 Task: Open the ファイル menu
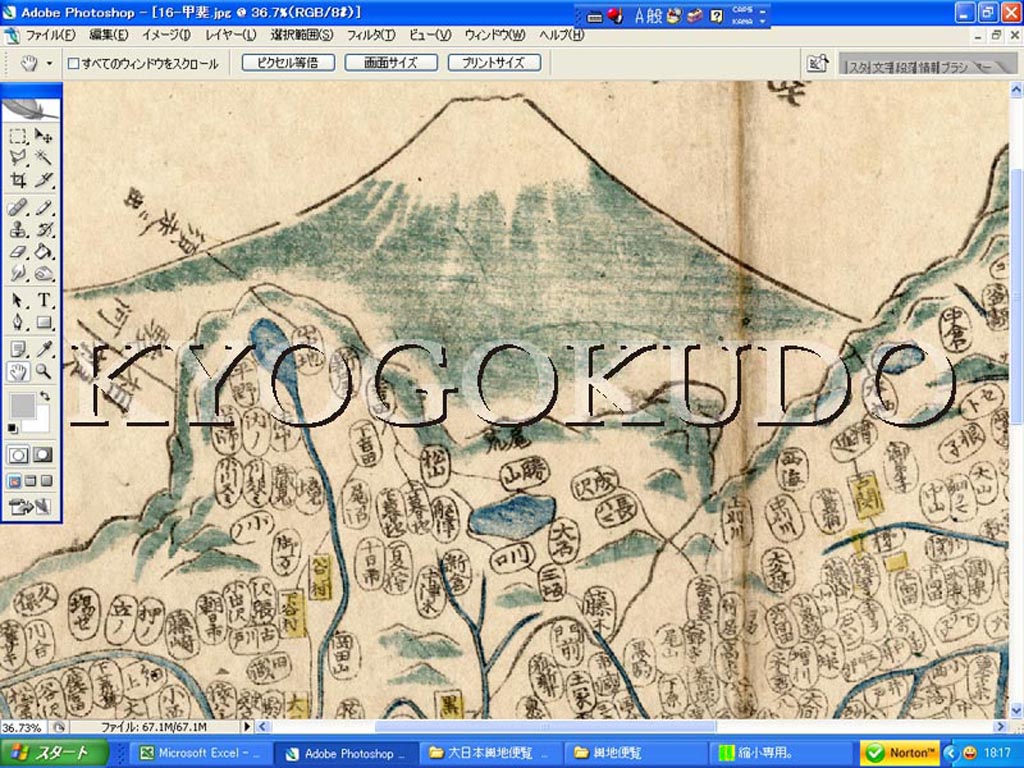click(50, 35)
